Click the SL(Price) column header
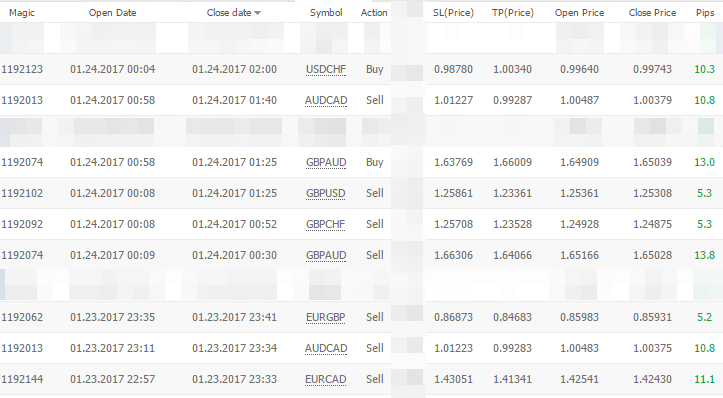The height and width of the screenshot is (398, 723). (453, 13)
